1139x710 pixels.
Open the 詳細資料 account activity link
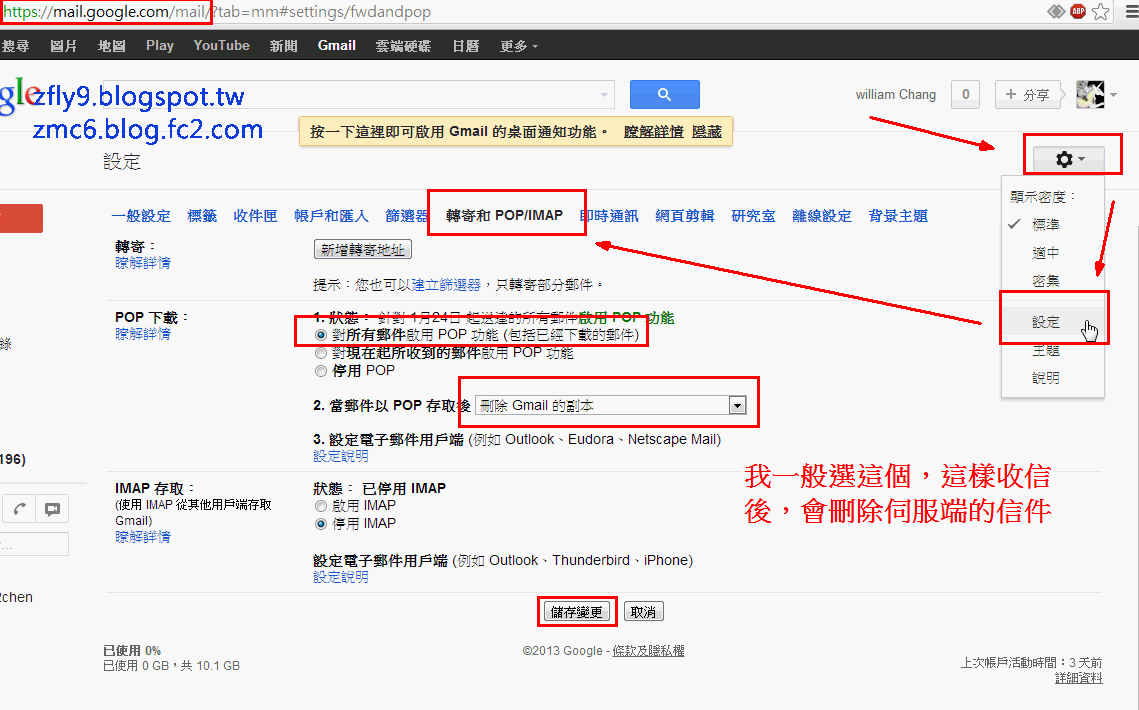[1079, 678]
